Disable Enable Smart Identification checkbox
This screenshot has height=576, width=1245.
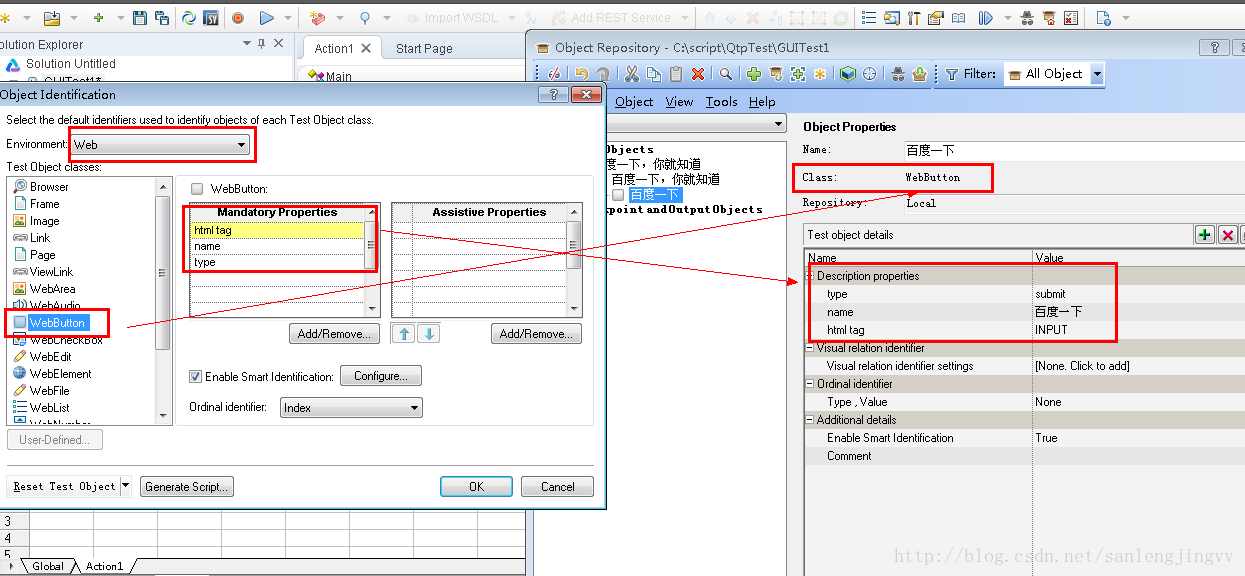pyautogui.click(x=196, y=377)
